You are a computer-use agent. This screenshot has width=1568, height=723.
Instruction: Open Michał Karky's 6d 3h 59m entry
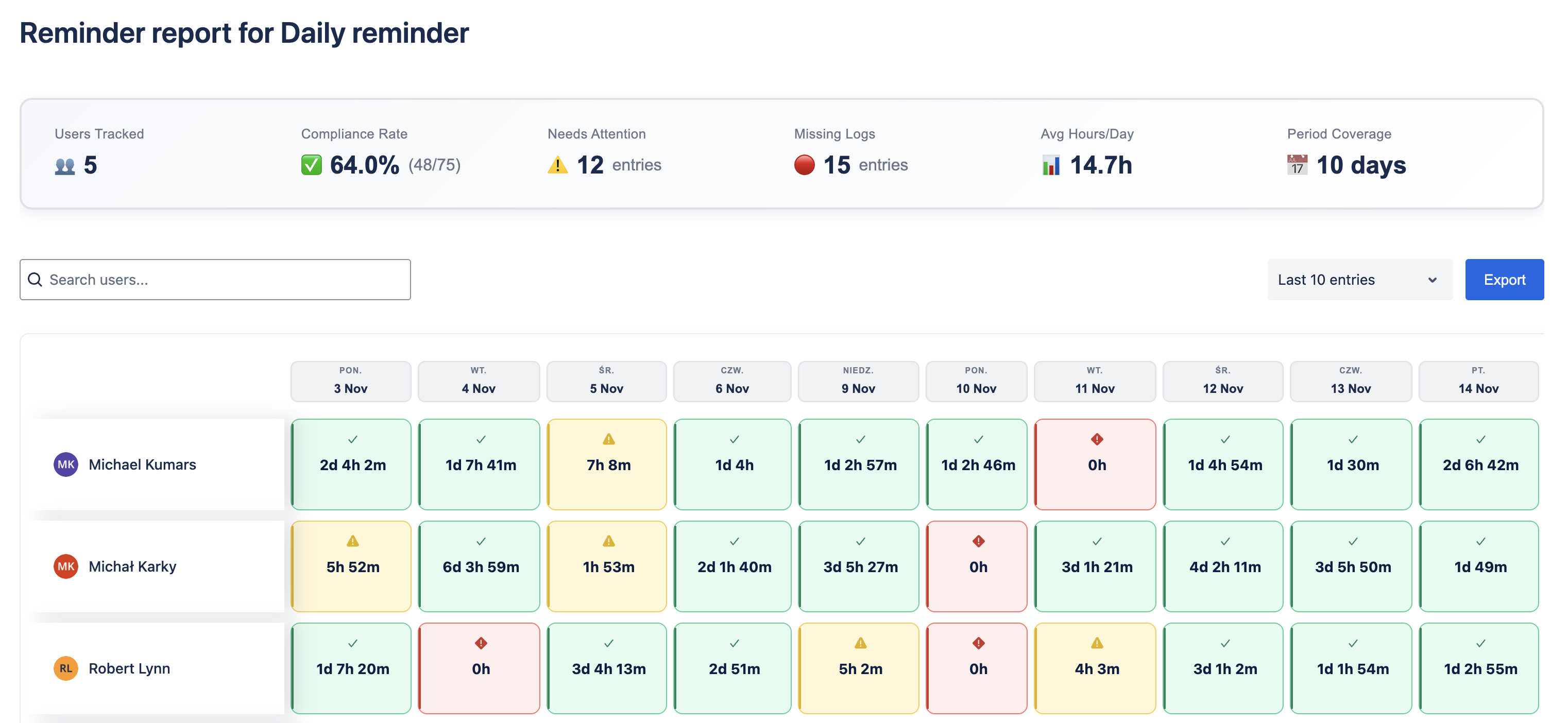click(x=479, y=566)
